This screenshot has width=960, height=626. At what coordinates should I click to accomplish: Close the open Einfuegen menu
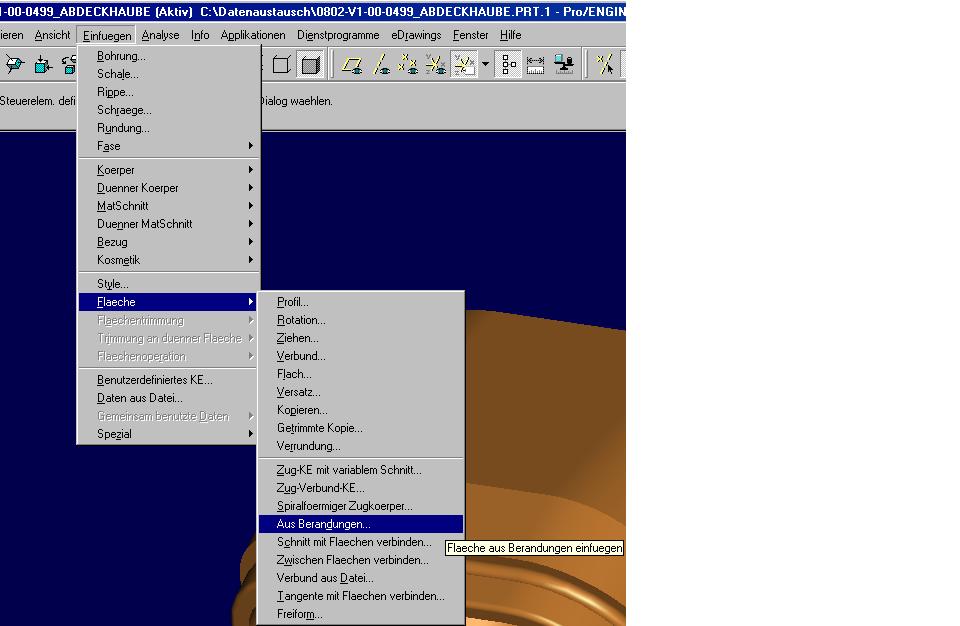(107, 35)
